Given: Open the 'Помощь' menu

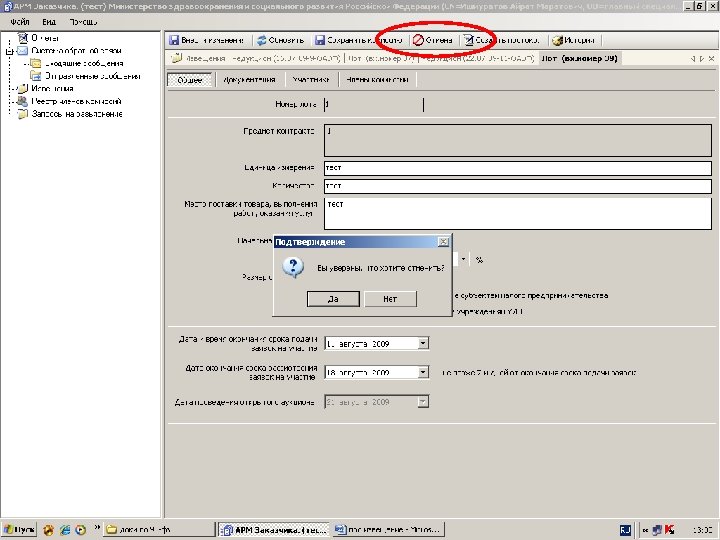Looking at the screenshot, I should (83, 22).
